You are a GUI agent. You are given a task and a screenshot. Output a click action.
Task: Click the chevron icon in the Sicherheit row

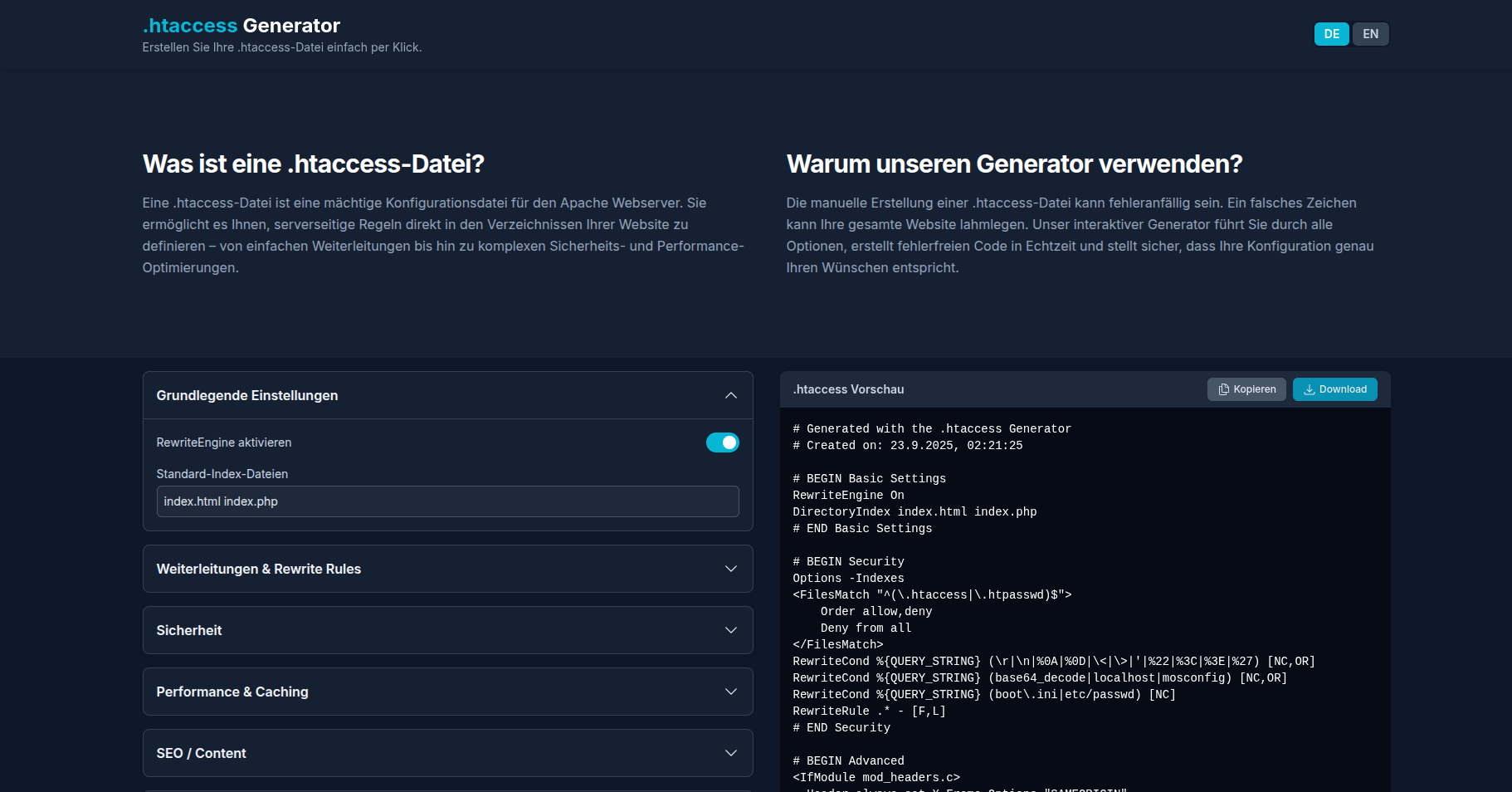(x=730, y=630)
